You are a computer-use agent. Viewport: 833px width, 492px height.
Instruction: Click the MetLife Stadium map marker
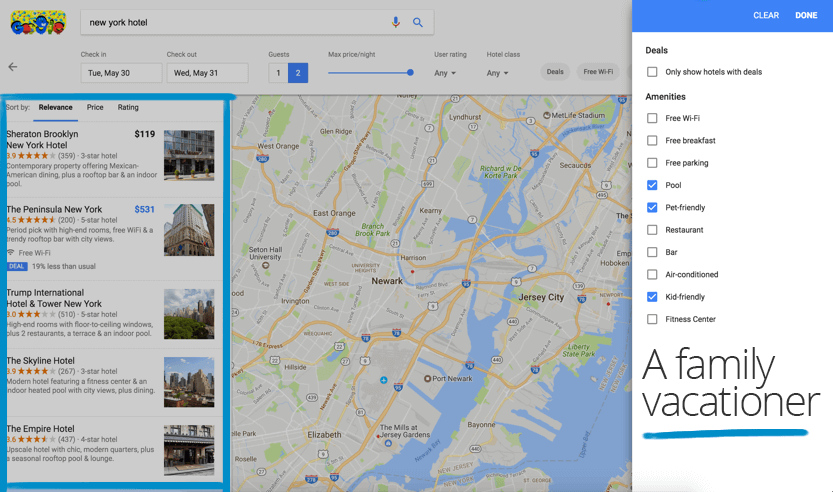[547, 115]
